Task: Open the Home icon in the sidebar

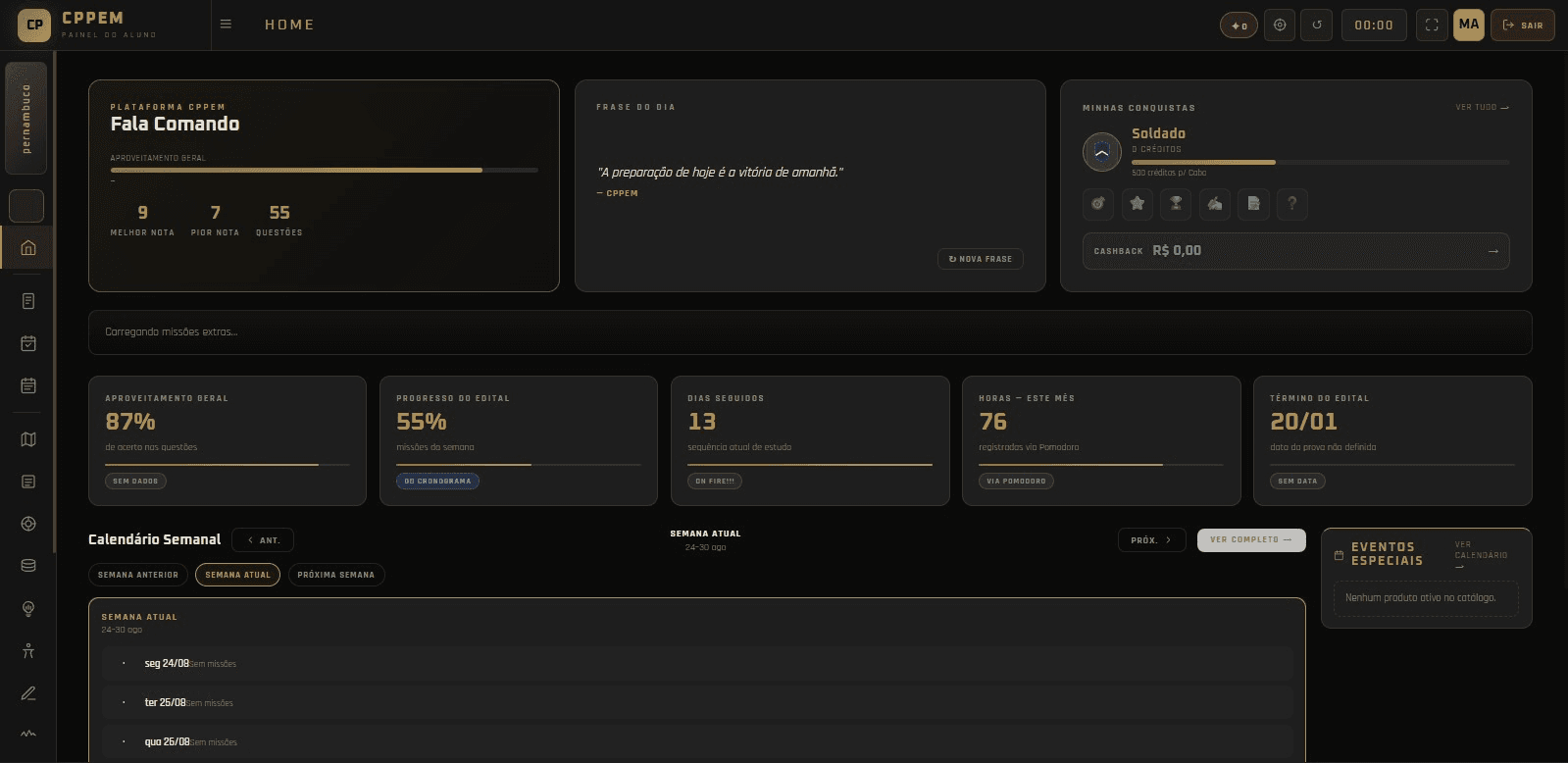Action: [27, 247]
